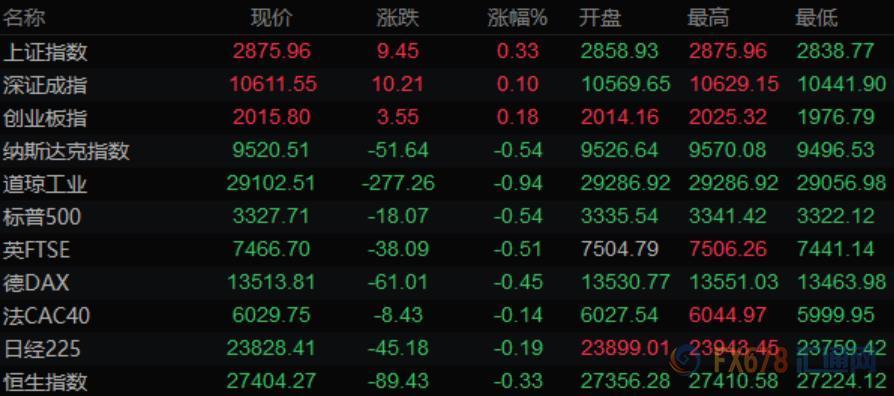Click 标普500 high value 3341.42

728,217
